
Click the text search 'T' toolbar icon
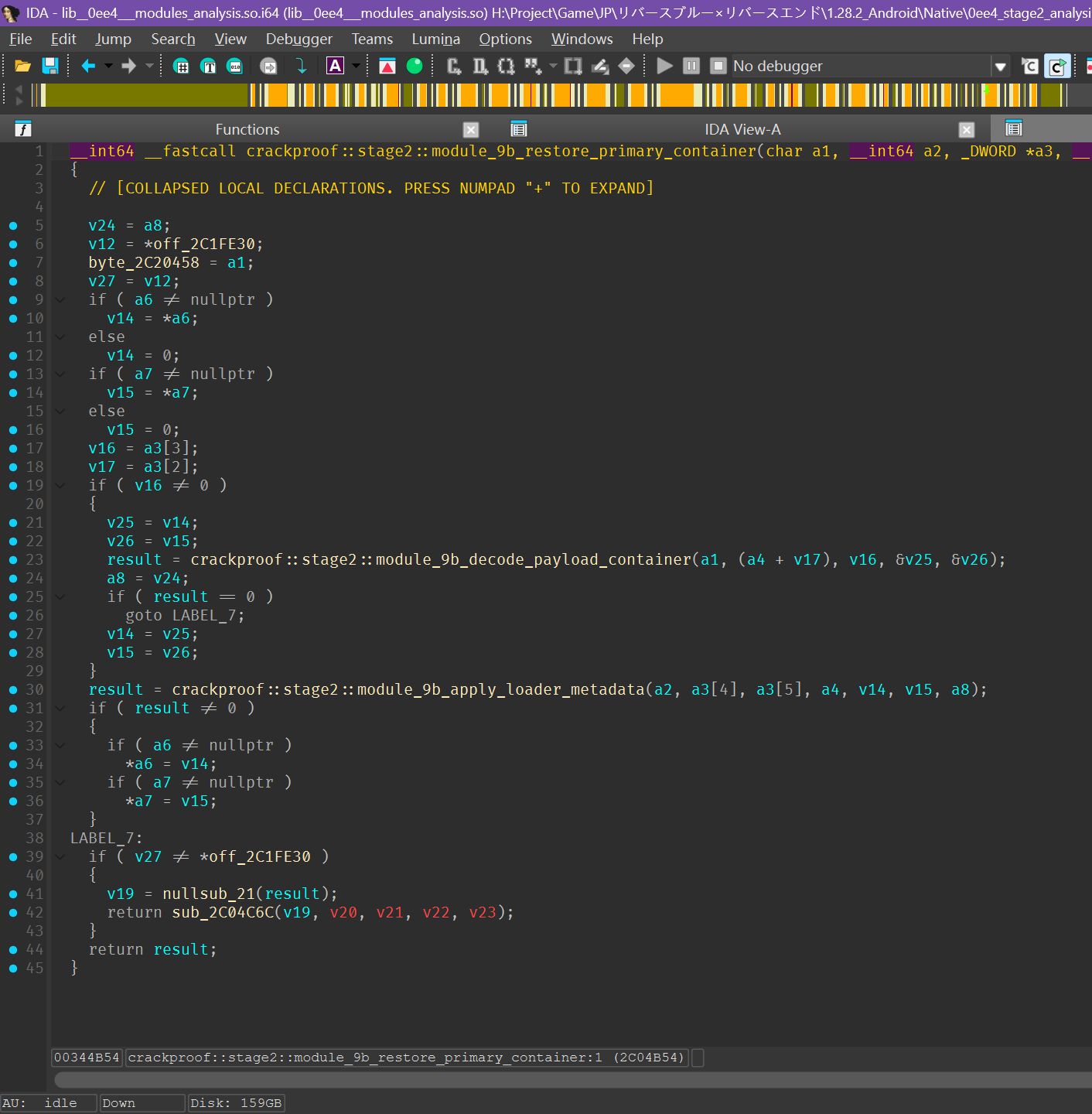click(x=208, y=67)
